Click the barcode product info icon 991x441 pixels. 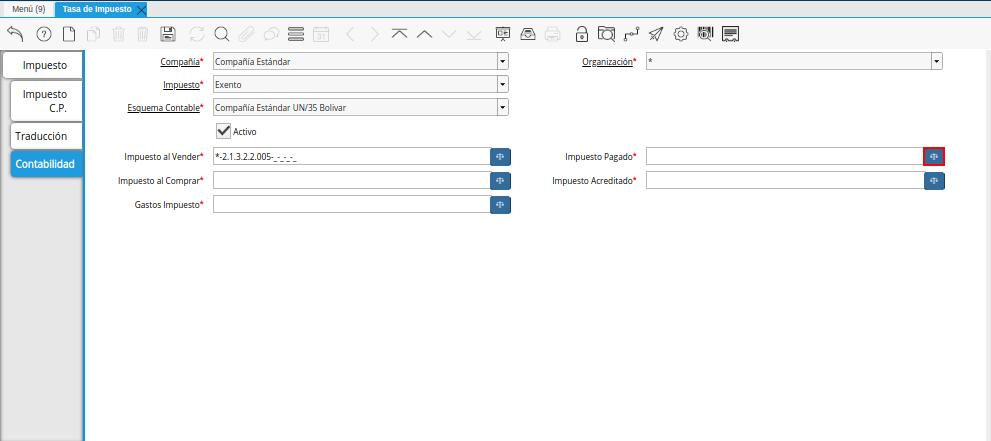point(705,34)
